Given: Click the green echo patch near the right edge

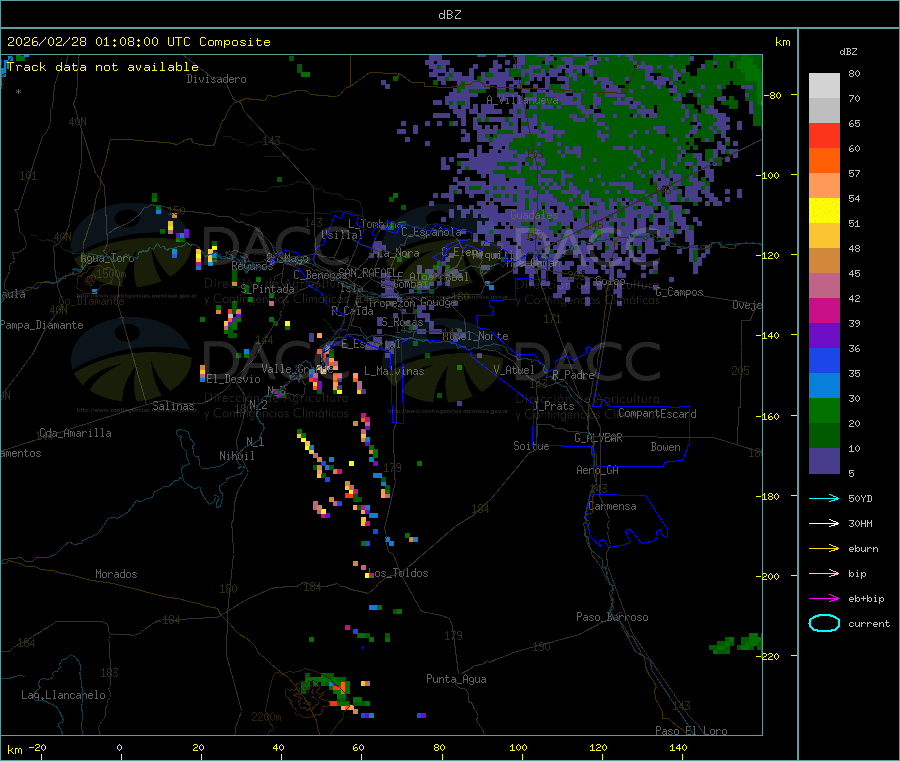Looking at the screenshot, I should tap(736, 643).
